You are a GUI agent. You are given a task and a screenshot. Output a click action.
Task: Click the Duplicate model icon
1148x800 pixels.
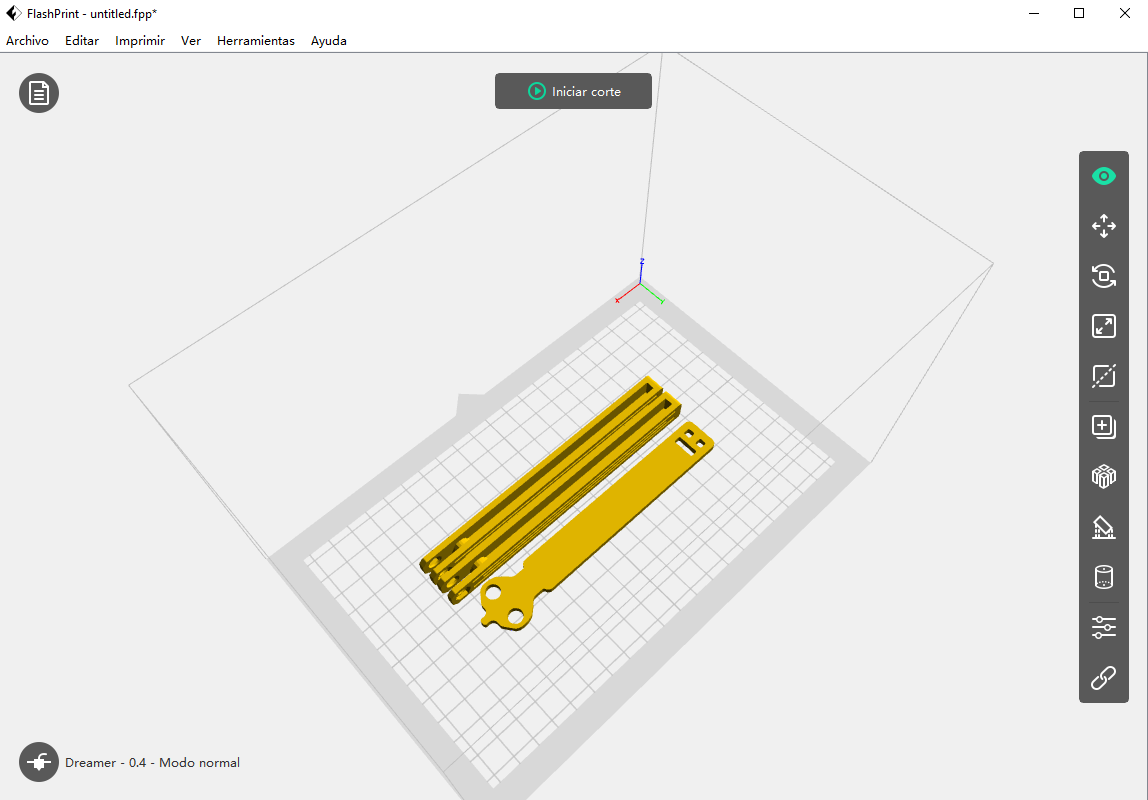click(x=1103, y=427)
